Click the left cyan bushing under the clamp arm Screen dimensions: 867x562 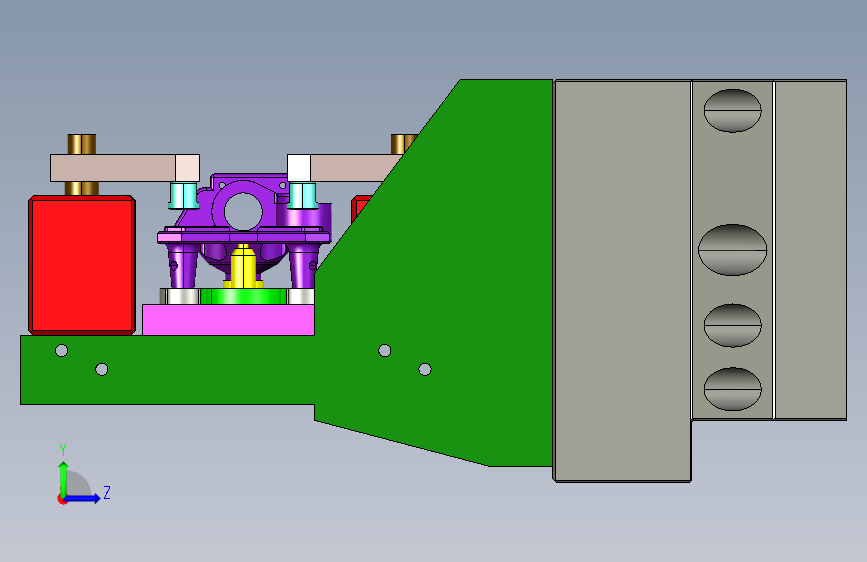[183, 195]
